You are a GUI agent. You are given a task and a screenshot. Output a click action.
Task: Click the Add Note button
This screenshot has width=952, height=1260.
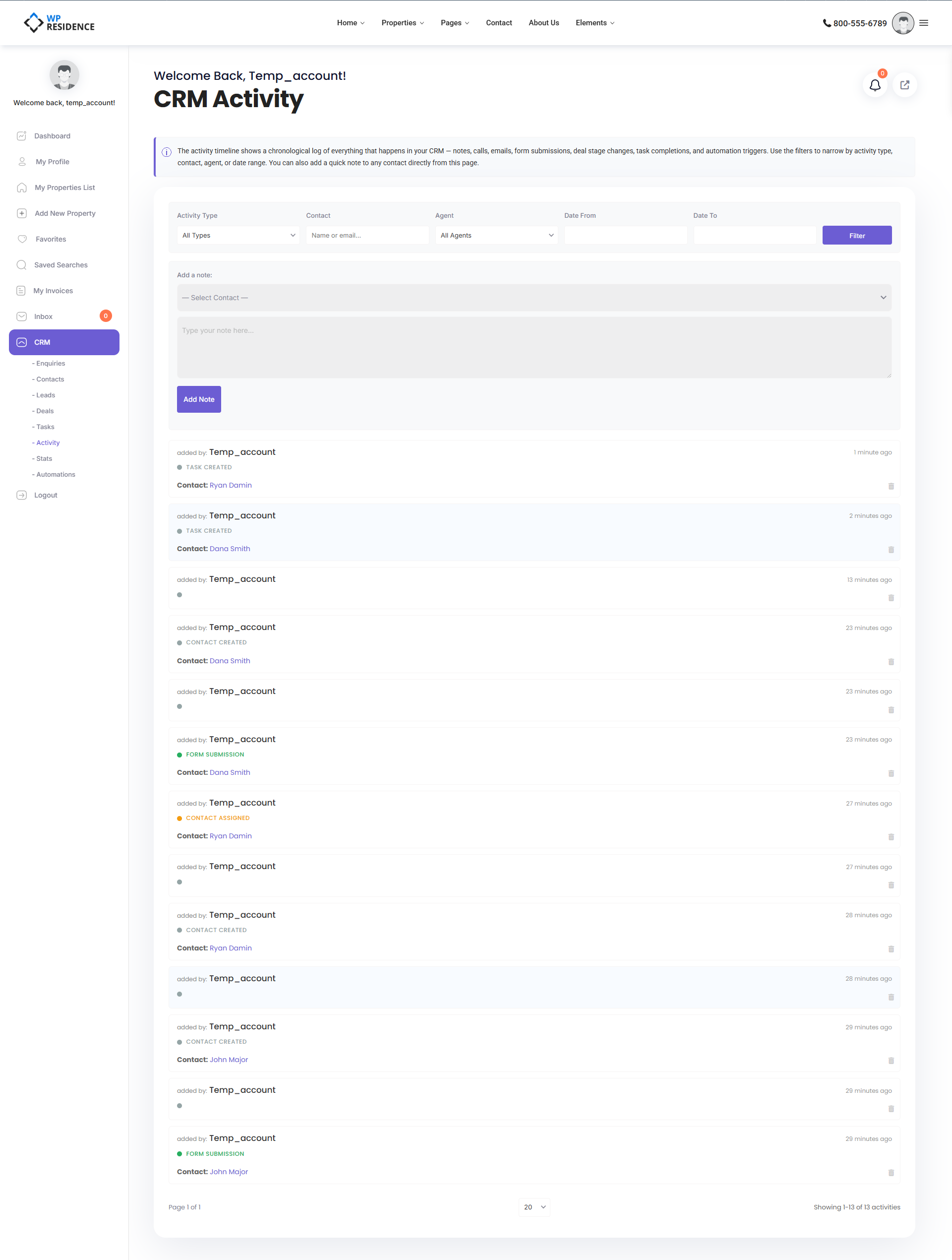pyautogui.click(x=199, y=399)
